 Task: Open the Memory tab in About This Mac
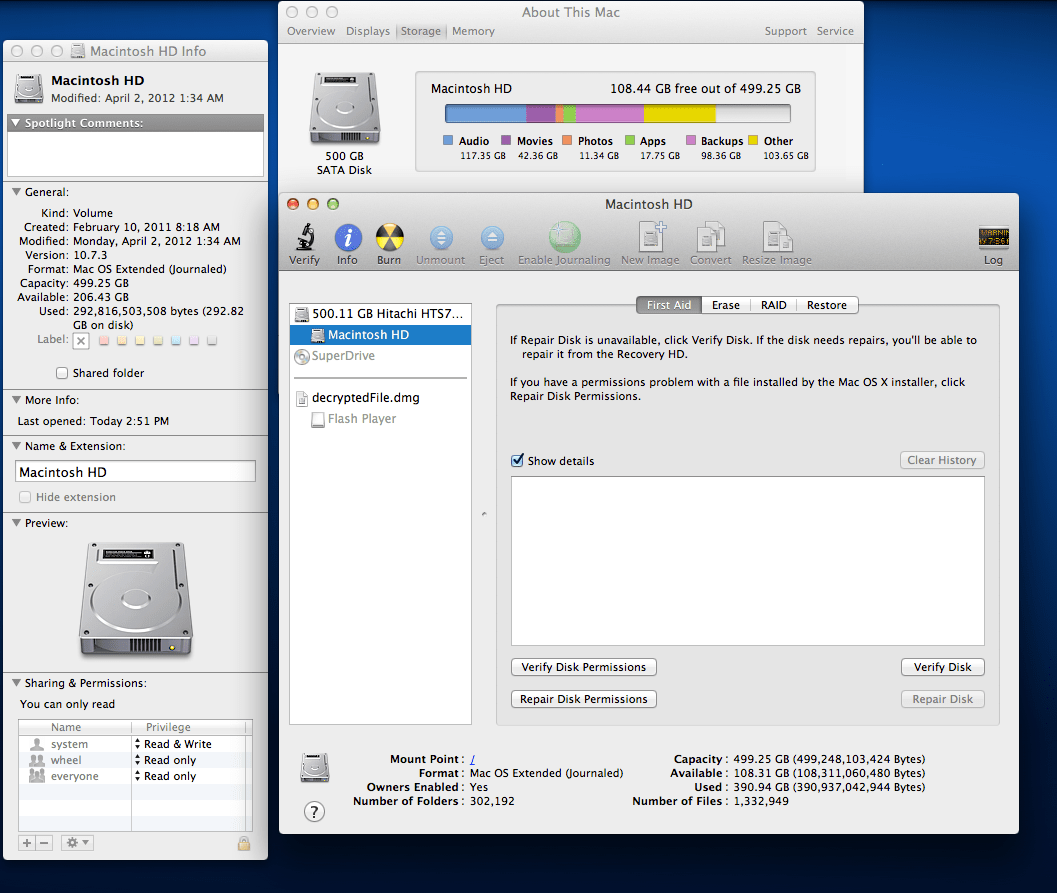click(472, 31)
